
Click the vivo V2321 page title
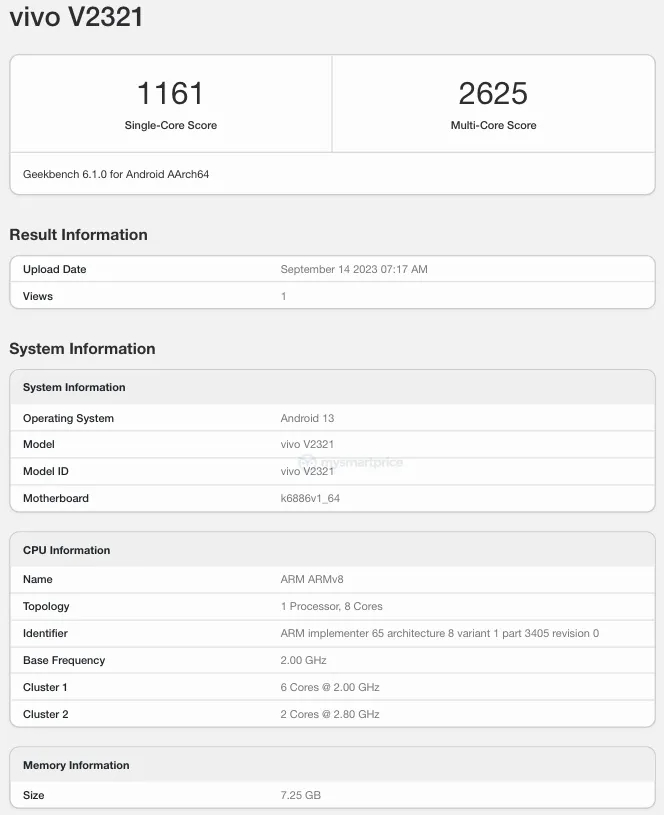coord(76,17)
